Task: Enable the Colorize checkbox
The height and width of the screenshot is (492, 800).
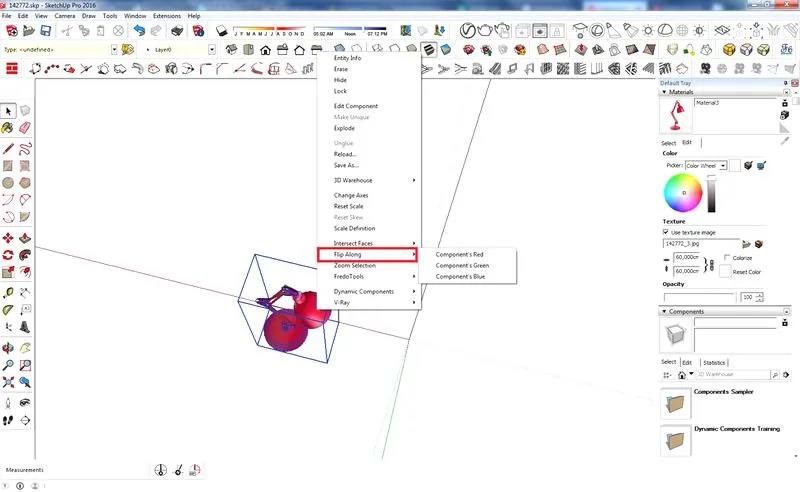Action: click(727, 257)
